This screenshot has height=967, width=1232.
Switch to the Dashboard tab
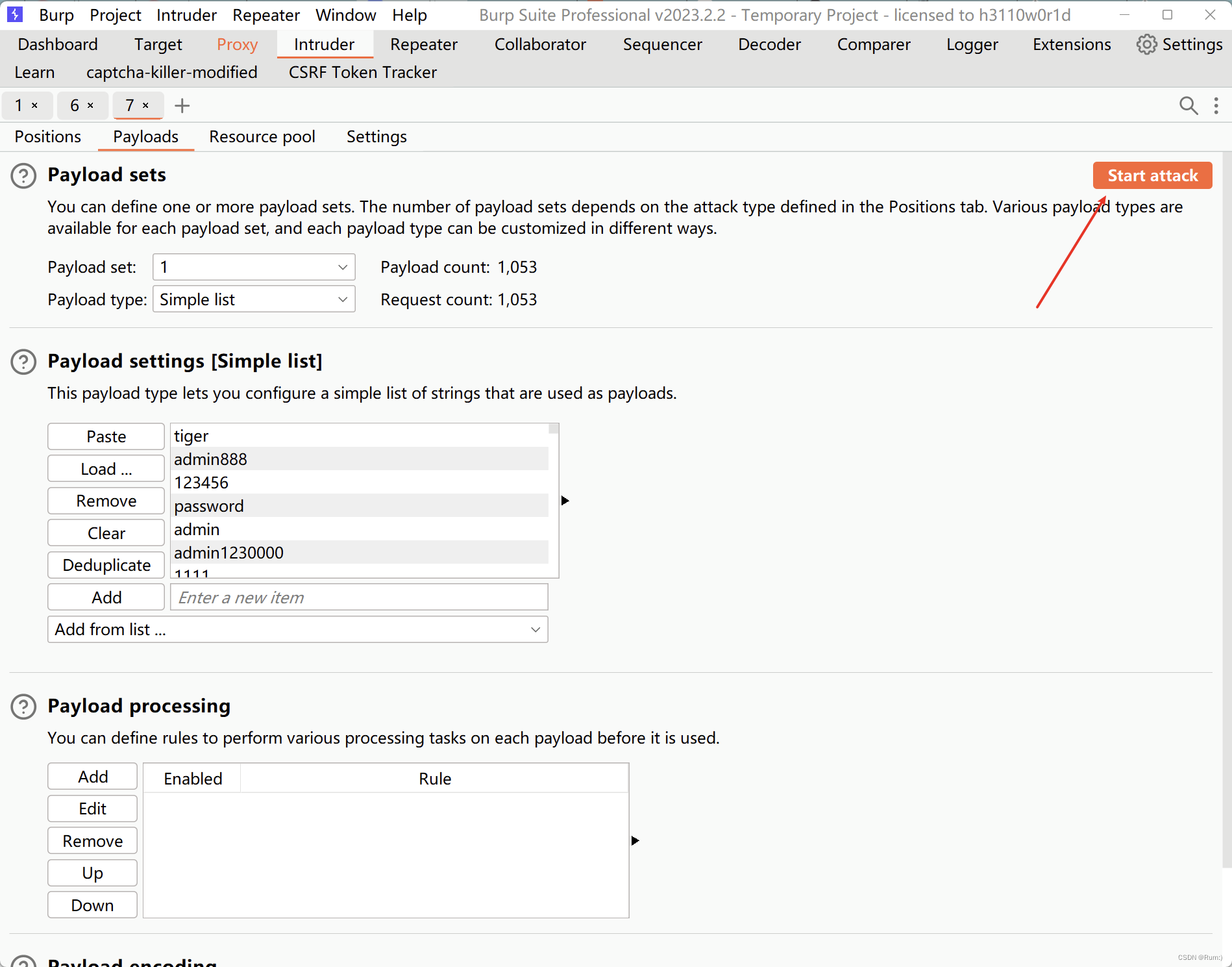pos(58,44)
